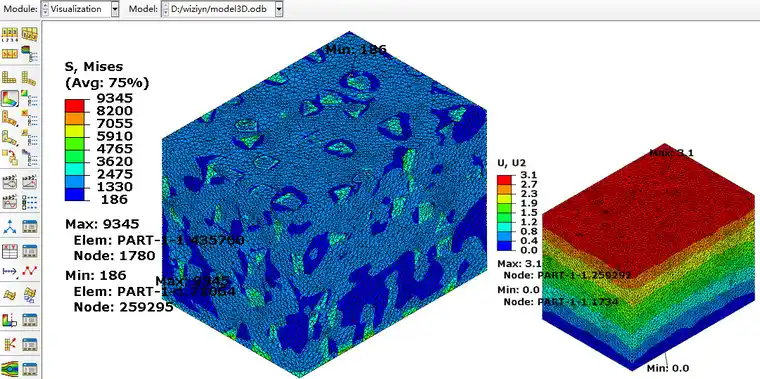Select 'Node: 259295' text in legend
The height and width of the screenshot is (379, 760).
click(124, 307)
